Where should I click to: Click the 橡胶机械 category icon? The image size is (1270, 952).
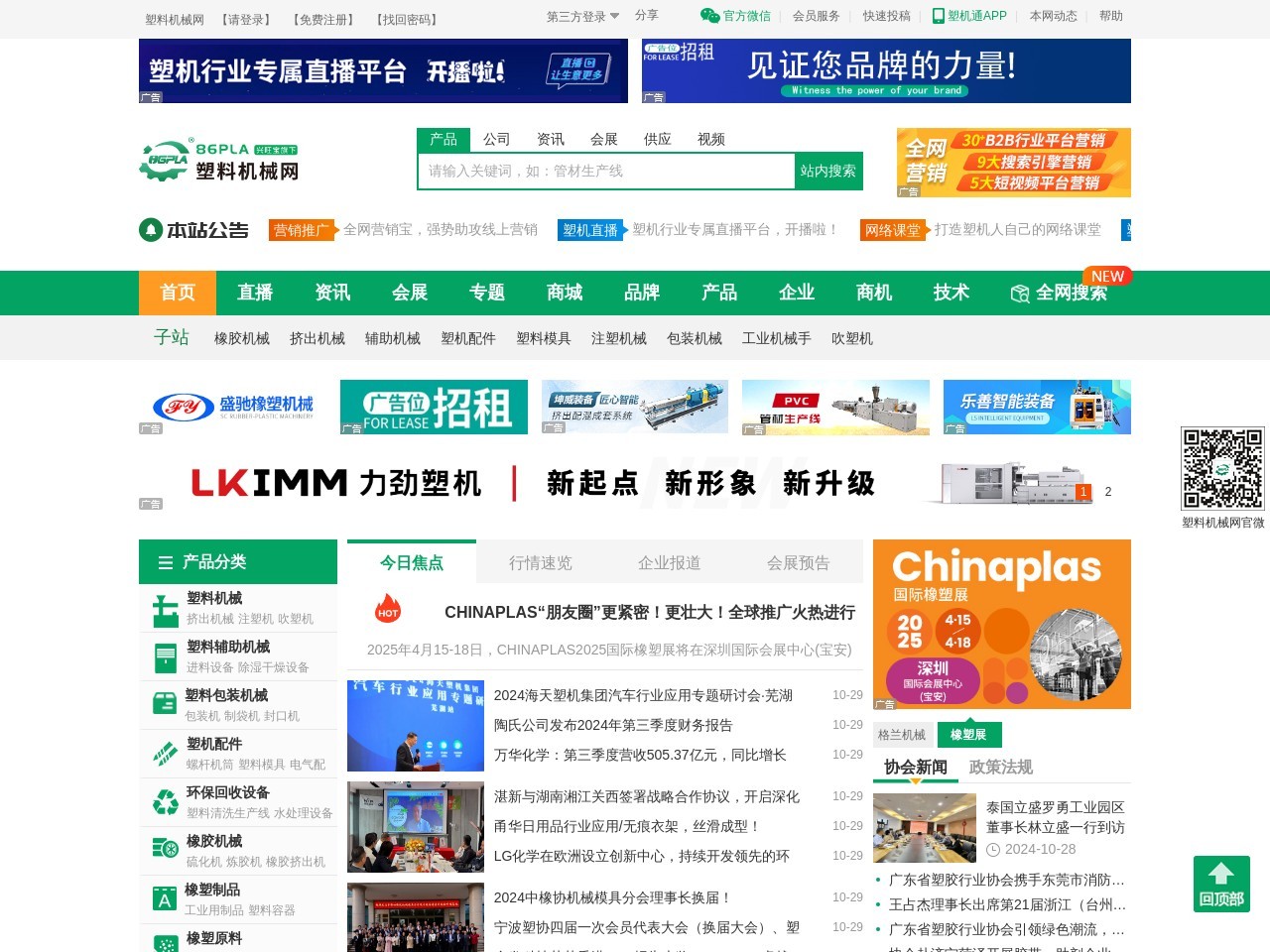point(165,851)
